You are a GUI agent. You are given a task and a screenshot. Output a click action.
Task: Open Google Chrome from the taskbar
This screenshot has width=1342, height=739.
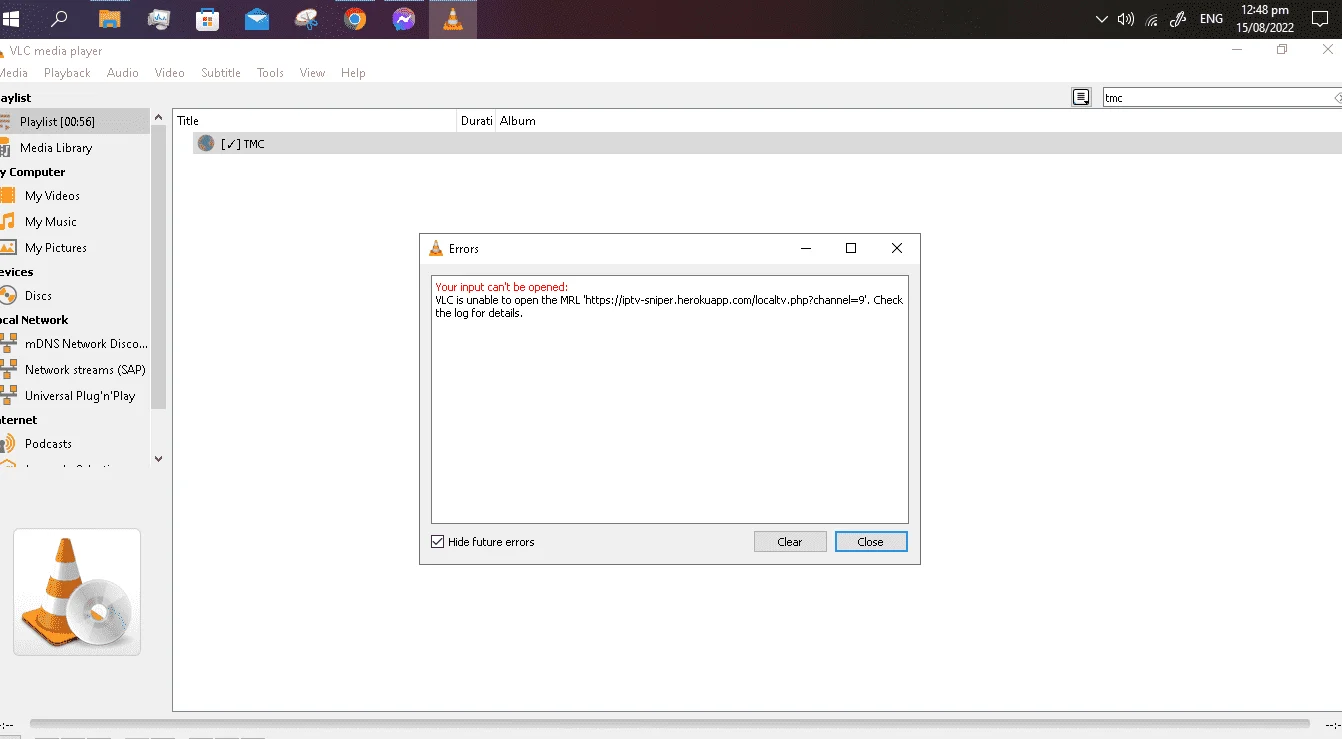[x=355, y=19]
